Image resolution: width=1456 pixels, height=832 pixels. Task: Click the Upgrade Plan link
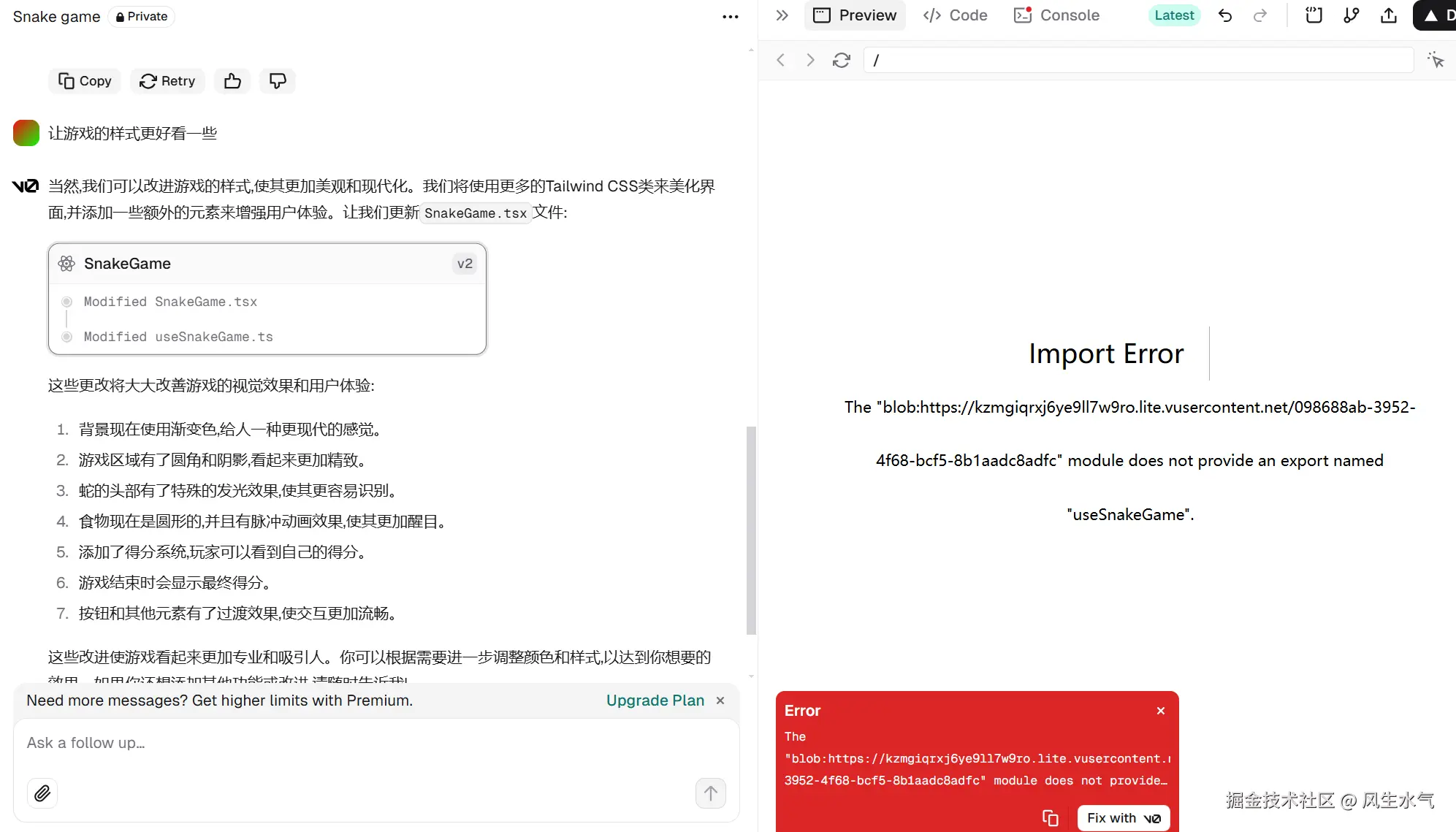point(655,701)
